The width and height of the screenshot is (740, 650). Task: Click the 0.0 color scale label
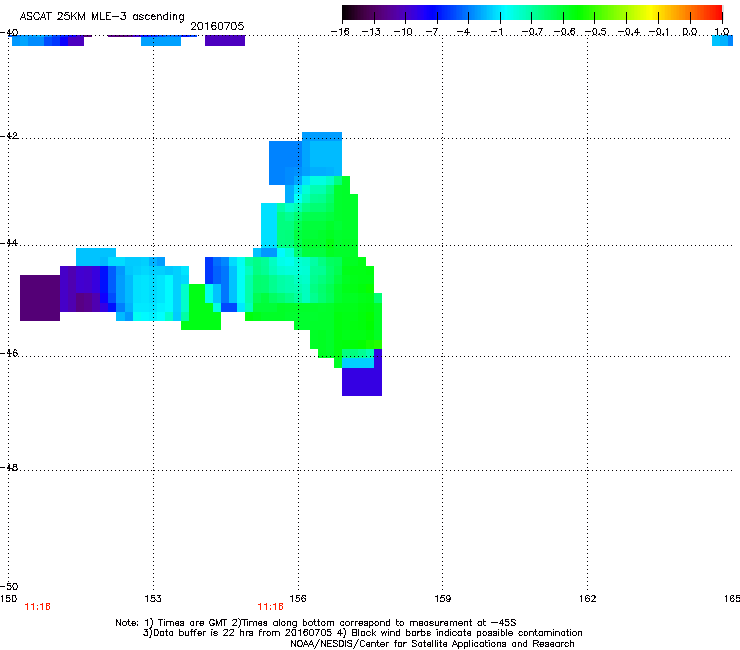pyautogui.click(x=690, y=32)
